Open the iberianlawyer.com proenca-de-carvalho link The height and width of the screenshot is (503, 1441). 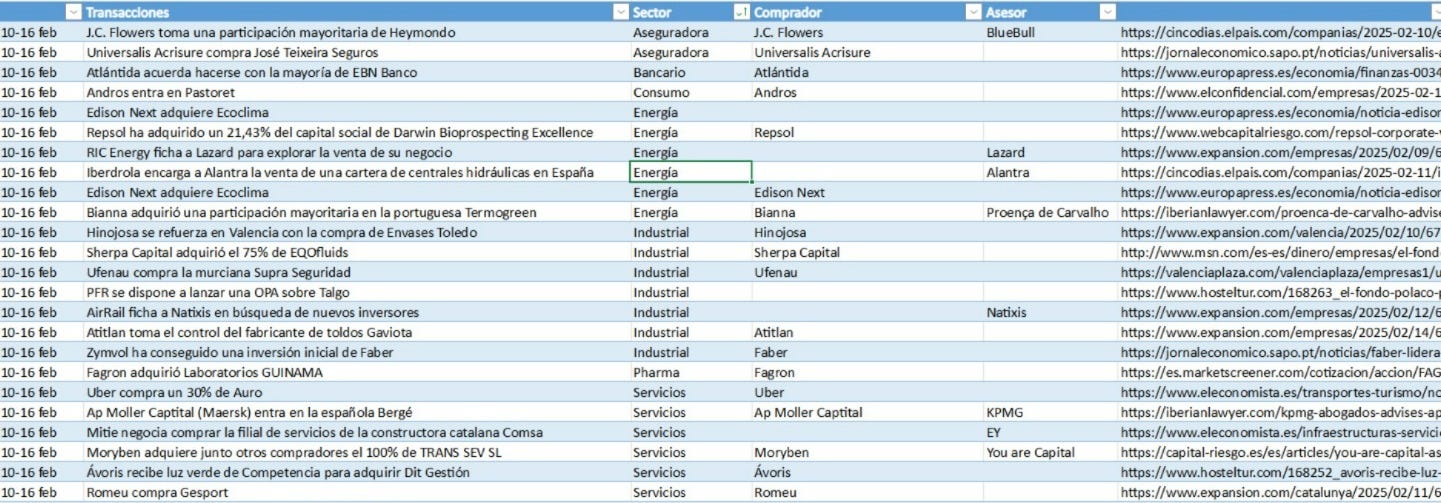pyautogui.click(x=1280, y=212)
